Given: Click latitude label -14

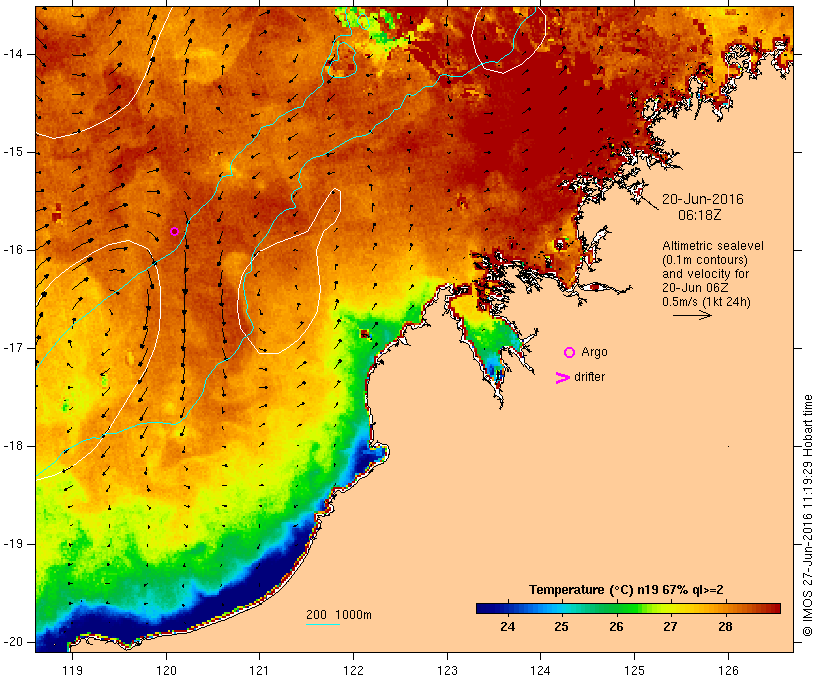Looking at the screenshot, I should pos(13,54).
